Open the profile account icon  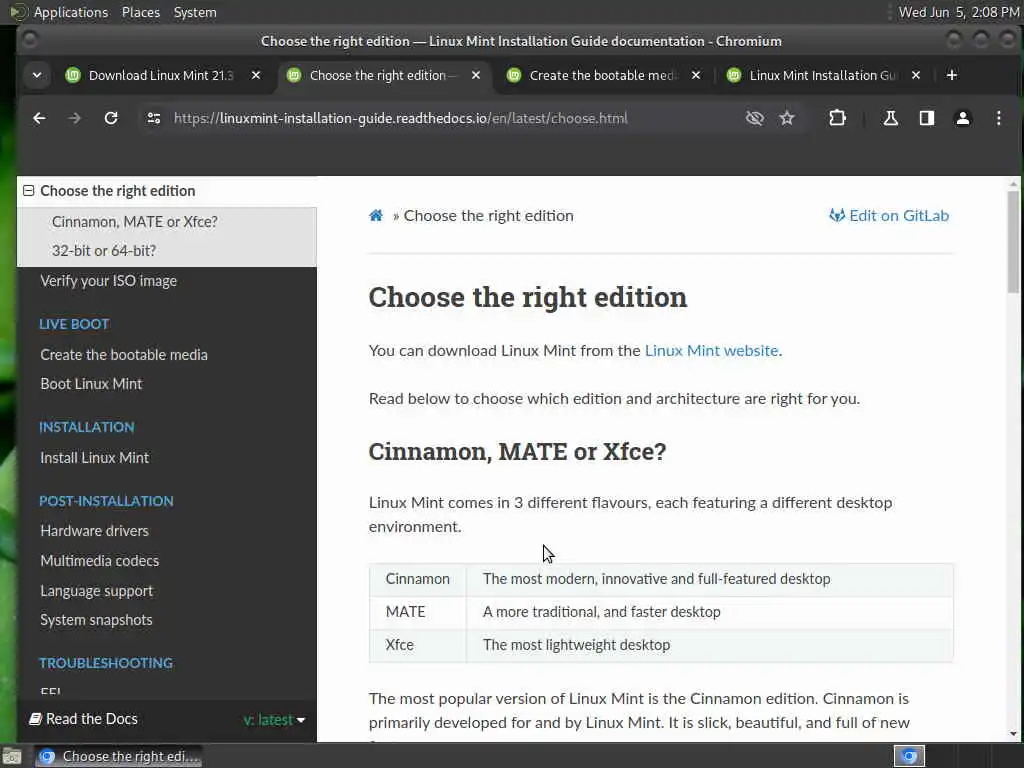tap(963, 118)
